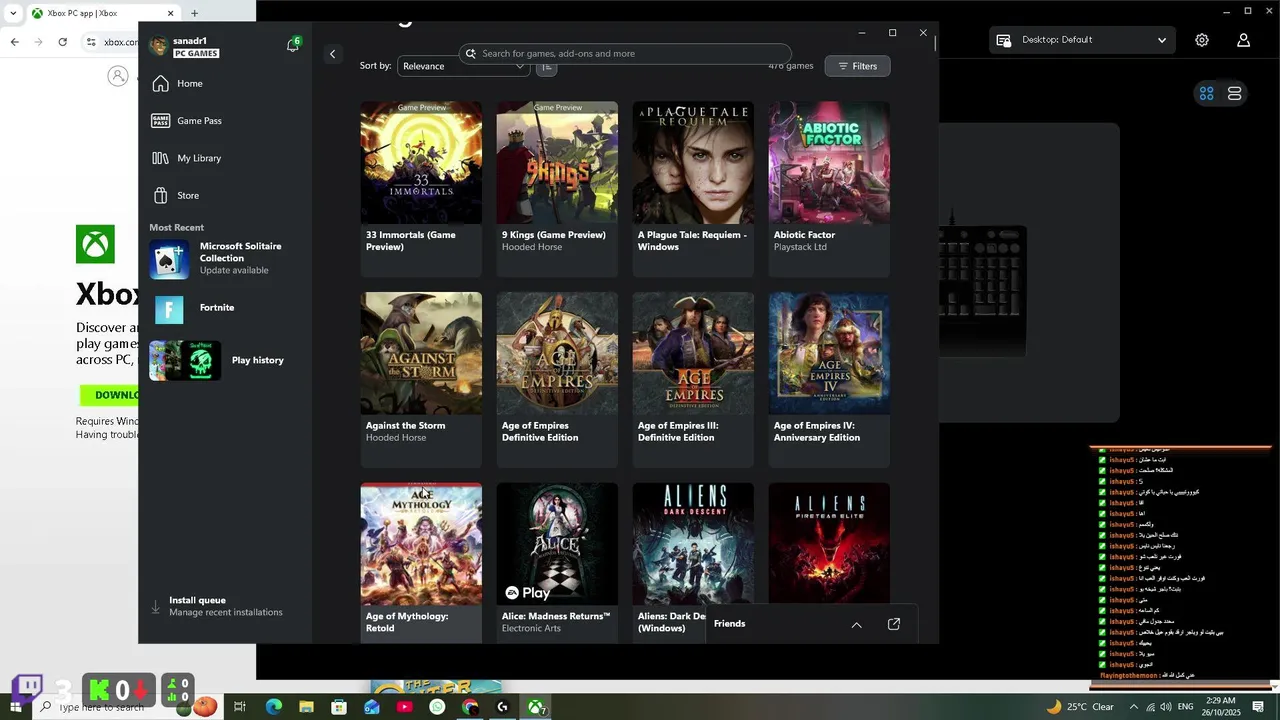This screenshot has width=1280, height=720.
Task: Open notifications bell in Xbox app
Action: click(292, 45)
